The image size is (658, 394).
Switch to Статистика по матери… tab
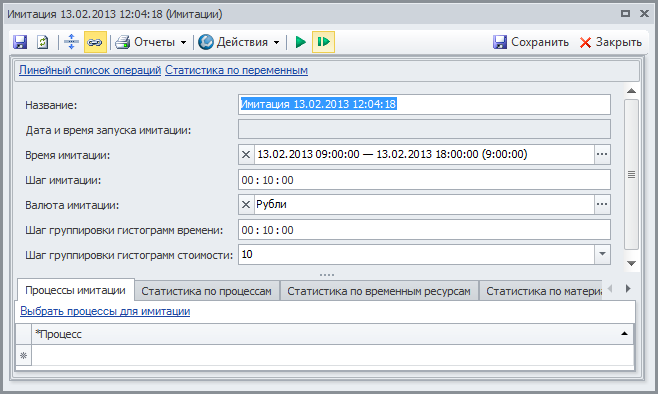[x=541, y=291]
